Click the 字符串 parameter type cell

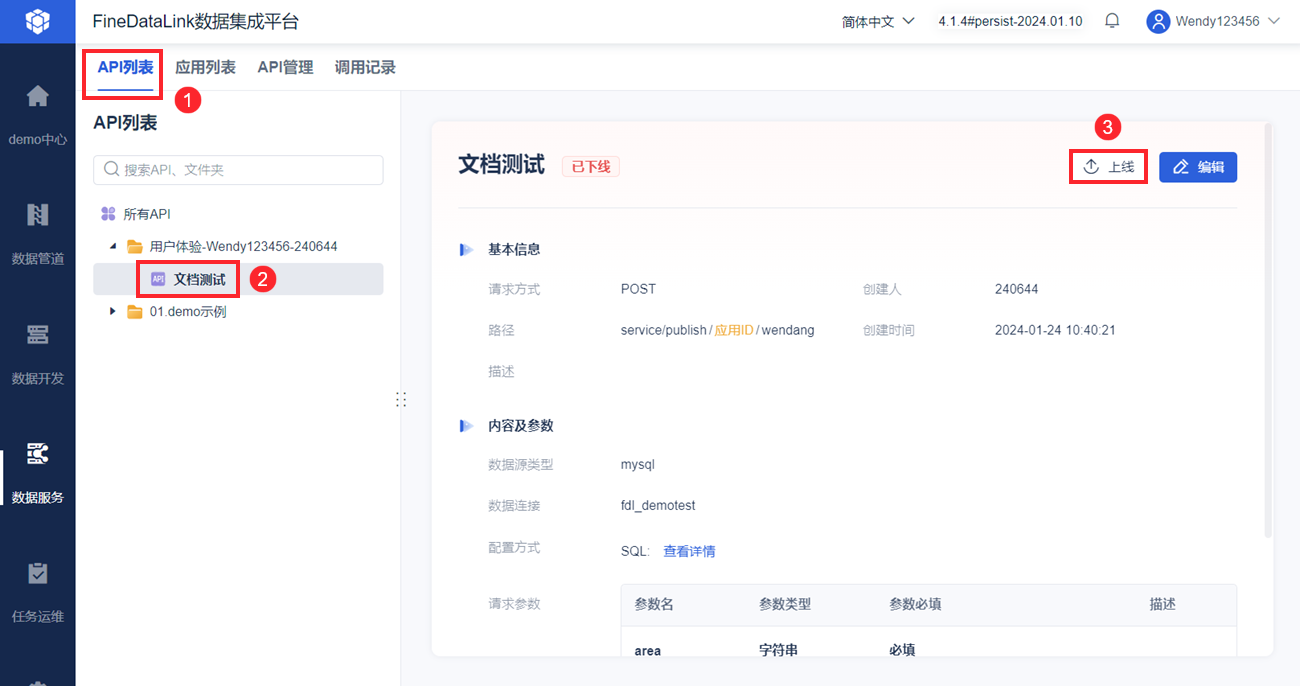(778, 650)
